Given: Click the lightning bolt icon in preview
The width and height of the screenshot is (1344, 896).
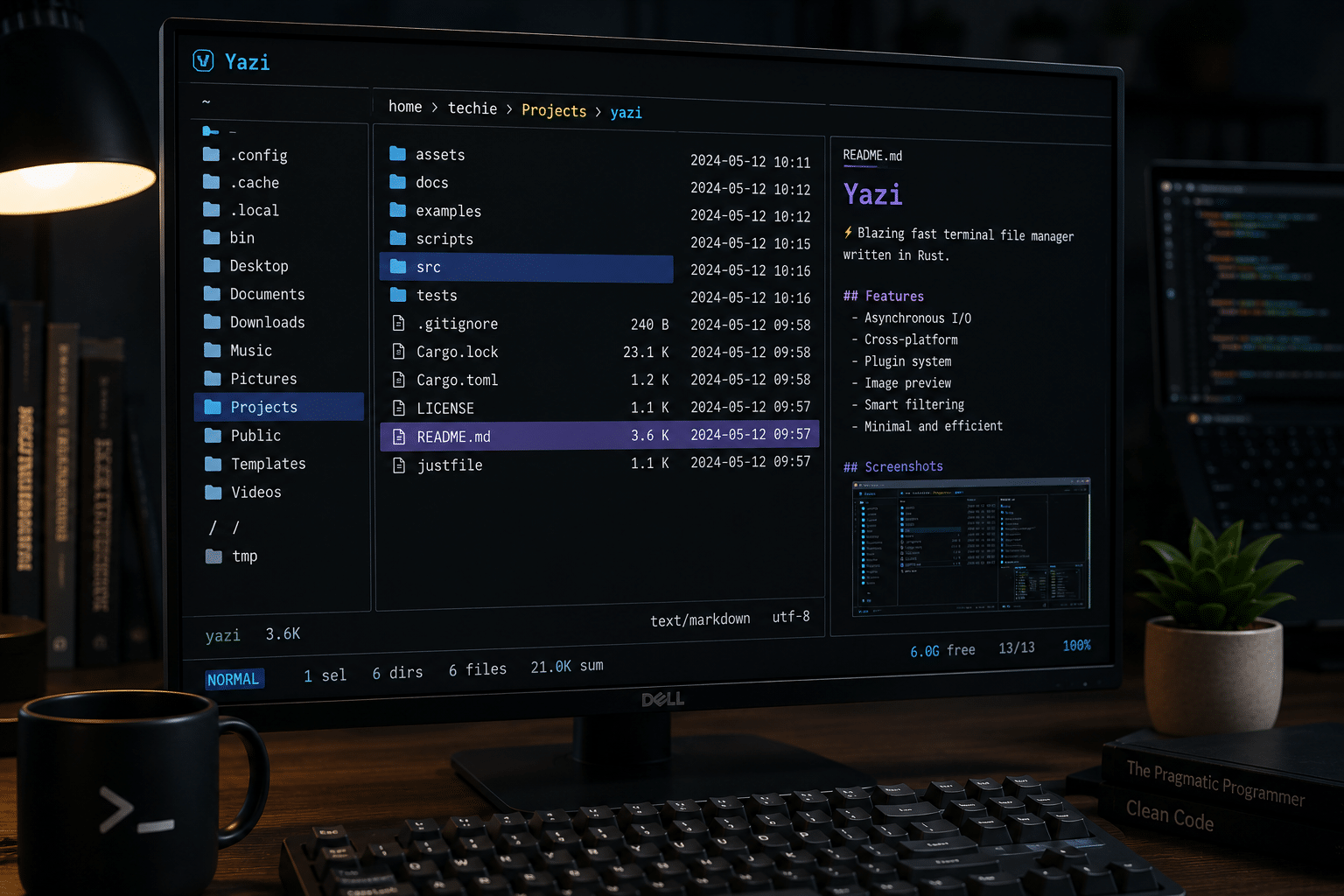Looking at the screenshot, I should (x=848, y=233).
